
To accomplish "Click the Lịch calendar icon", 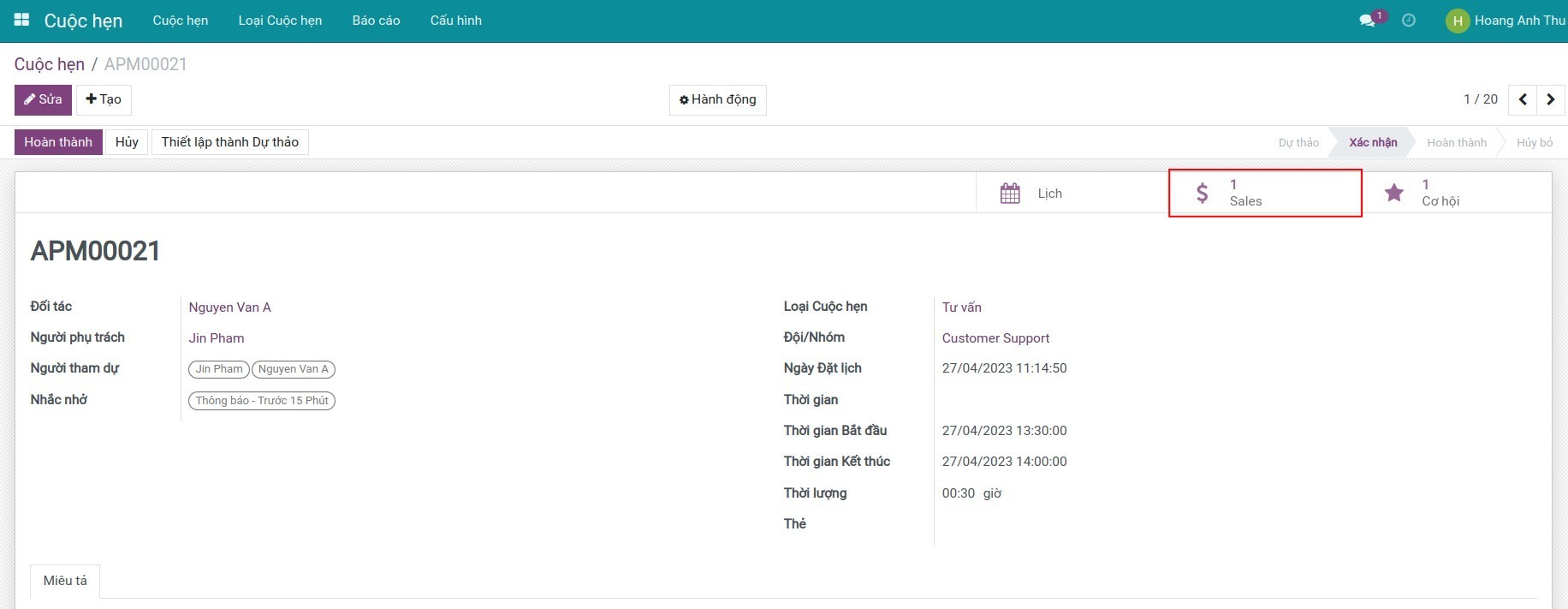I will click(x=1010, y=194).
